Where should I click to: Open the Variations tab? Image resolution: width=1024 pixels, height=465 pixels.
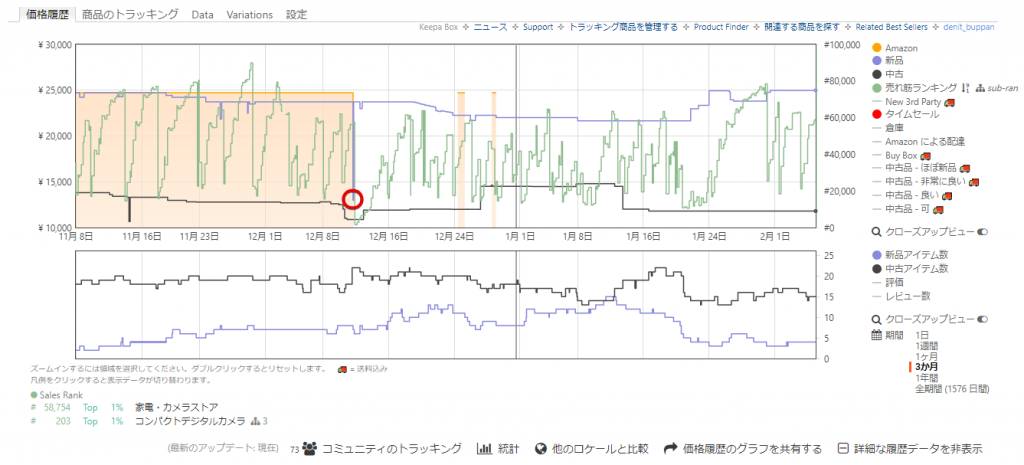(x=250, y=15)
